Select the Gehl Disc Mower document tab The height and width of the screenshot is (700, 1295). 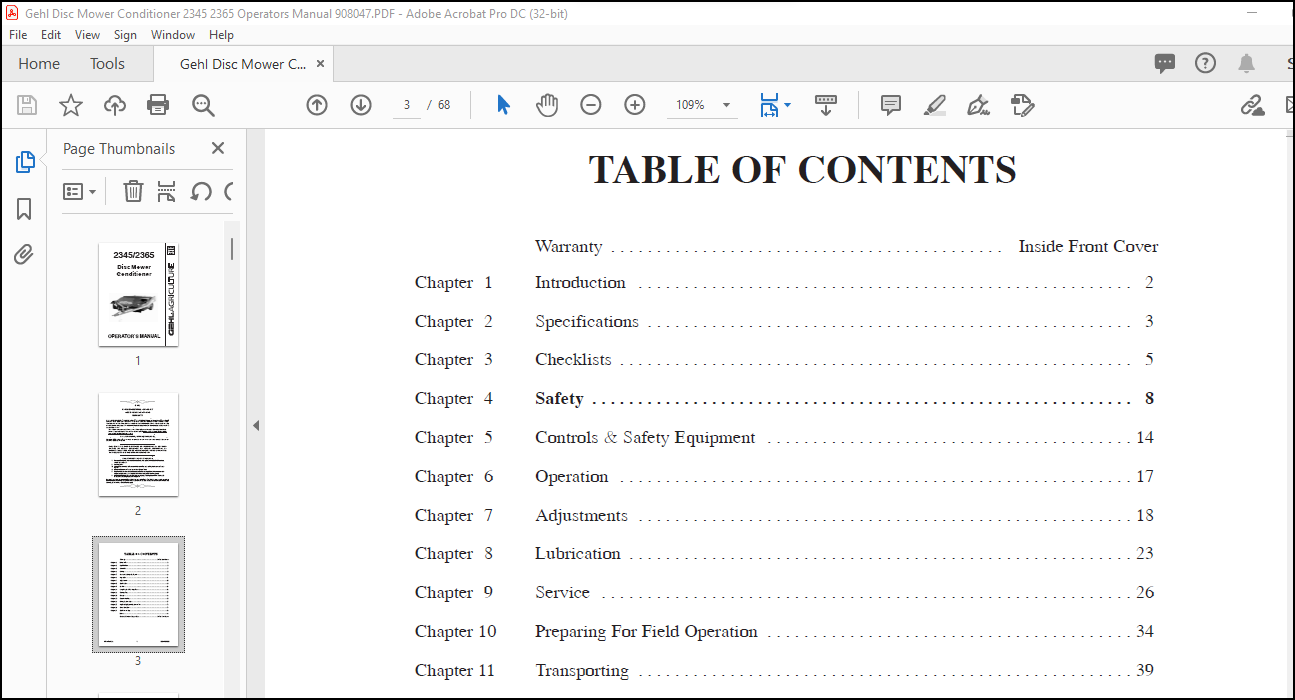pyautogui.click(x=243, y=64)
